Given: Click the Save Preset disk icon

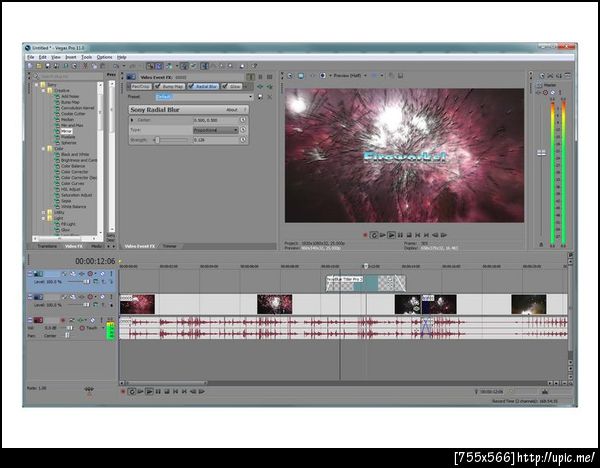Looking at the screenshot, I should tap(260, 97).
